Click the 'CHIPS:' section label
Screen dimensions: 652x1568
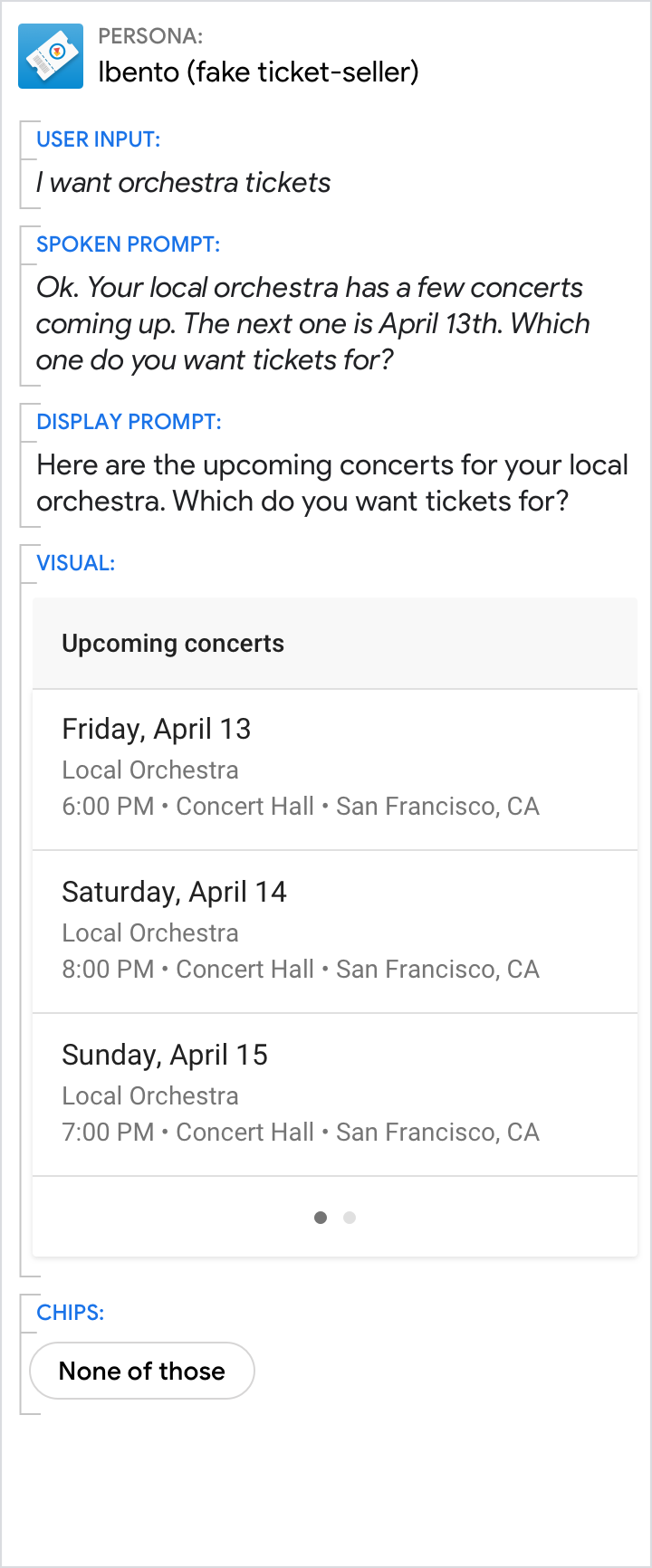tap(70, 1313)
